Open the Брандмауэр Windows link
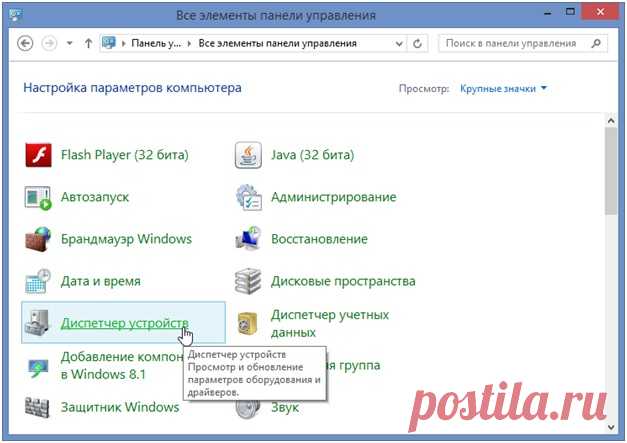Screen dimensions: 627x443 (x=126, y=239)
